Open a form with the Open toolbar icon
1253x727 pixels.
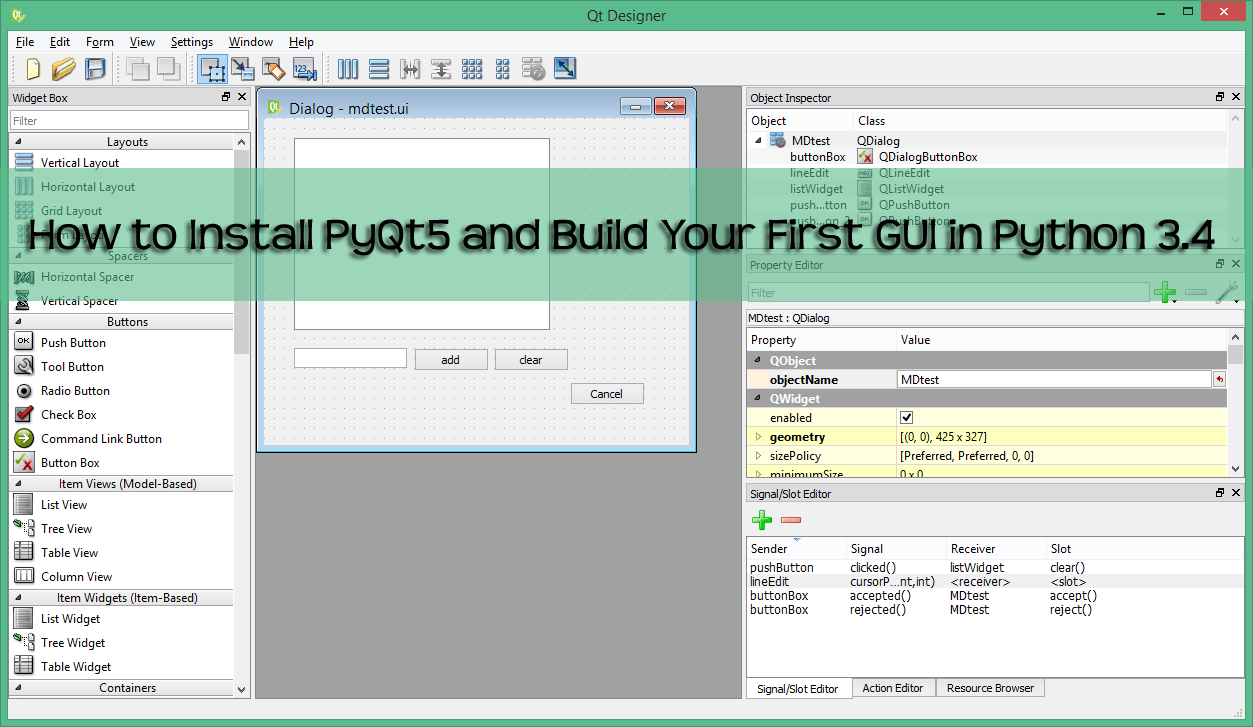pyautogui.click(x=63, y=69)
